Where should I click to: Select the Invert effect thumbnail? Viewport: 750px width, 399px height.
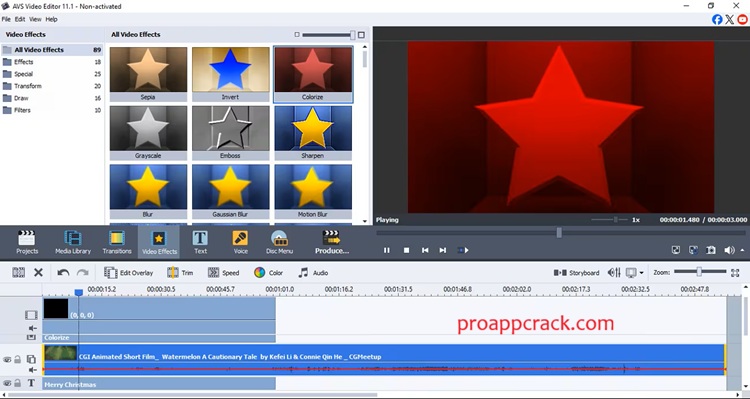(x=231, y=74)
